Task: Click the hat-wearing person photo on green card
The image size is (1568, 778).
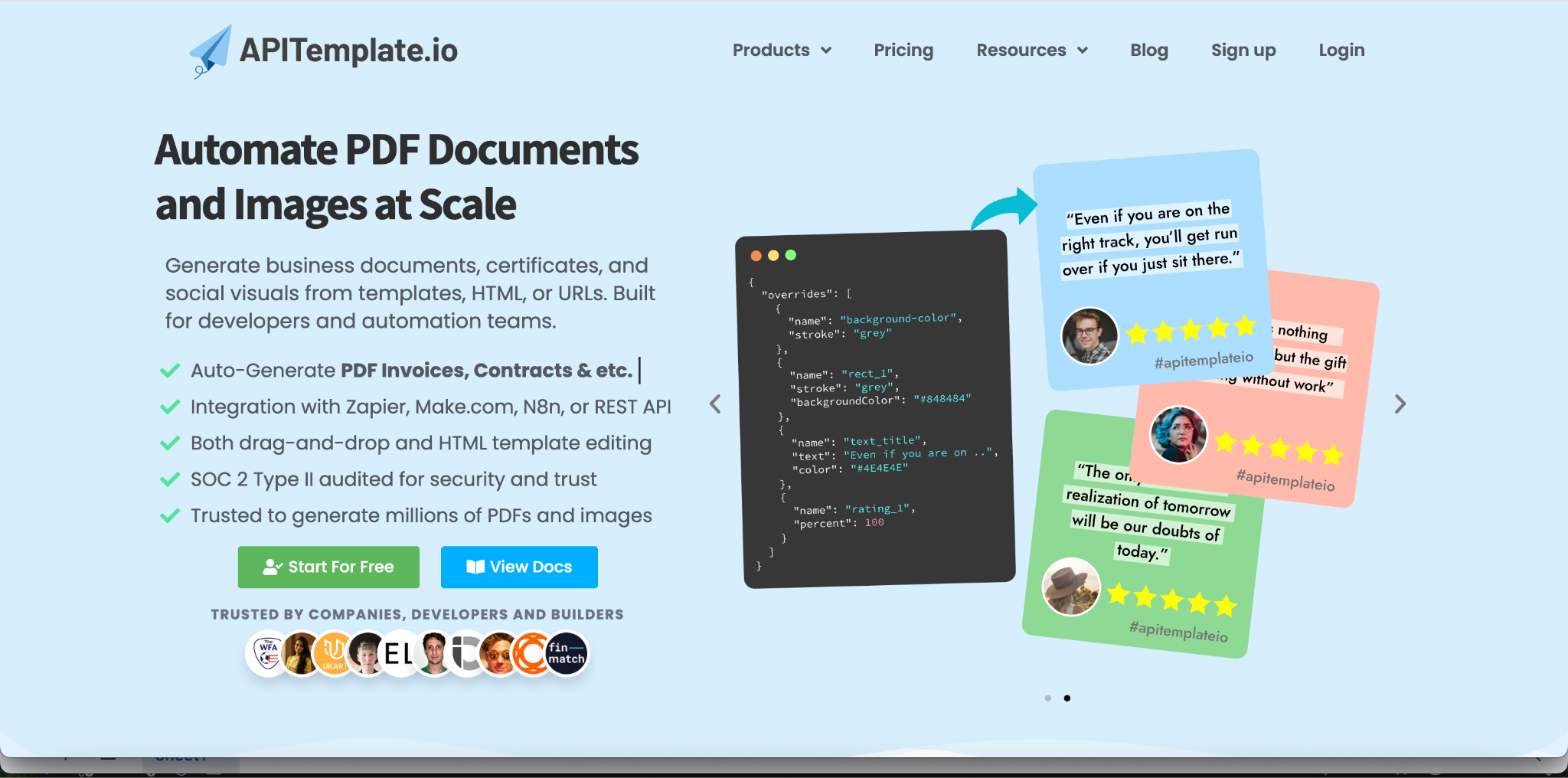Action: pos(1071,587)
